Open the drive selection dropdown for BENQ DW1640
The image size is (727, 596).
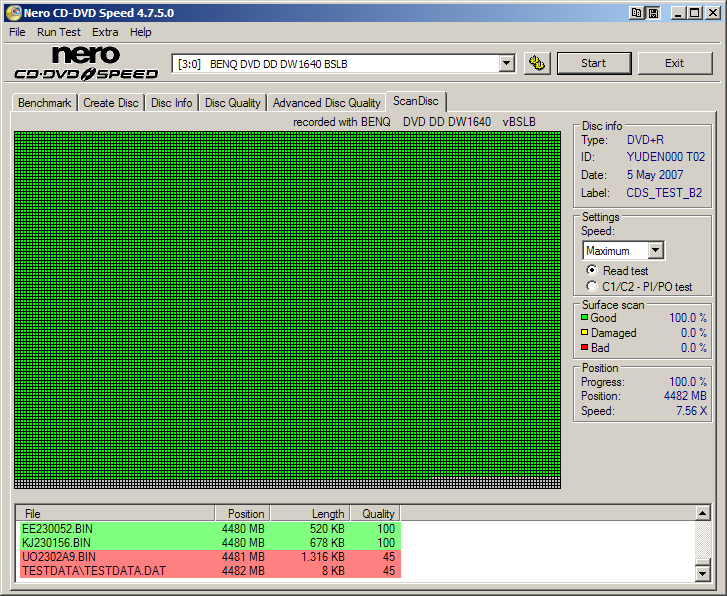coord(507,64)
